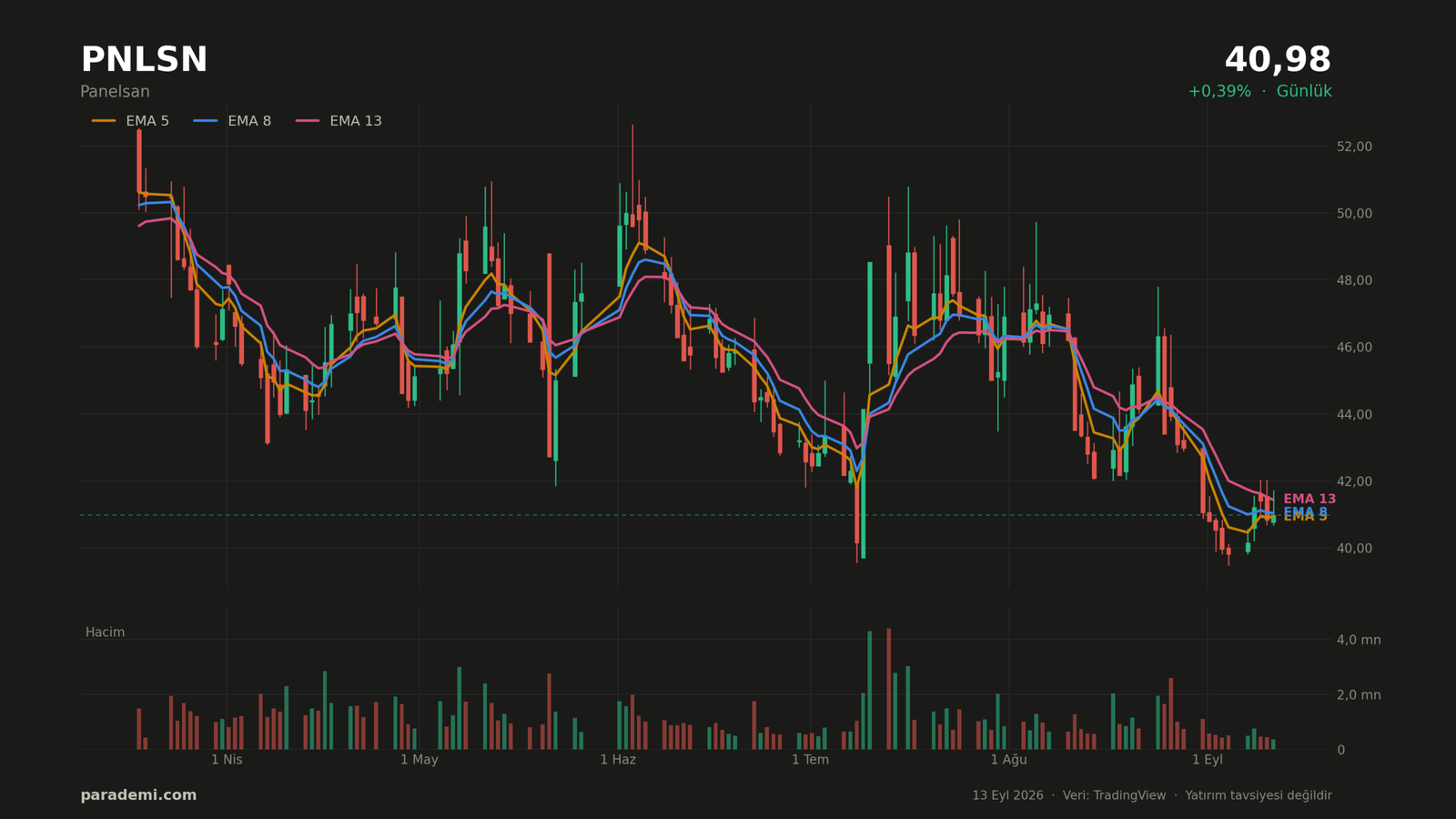The height and width of the screenshot is (819, 1456).
Task: Click the PNLSN ticker title
Action: coord(144,60)
